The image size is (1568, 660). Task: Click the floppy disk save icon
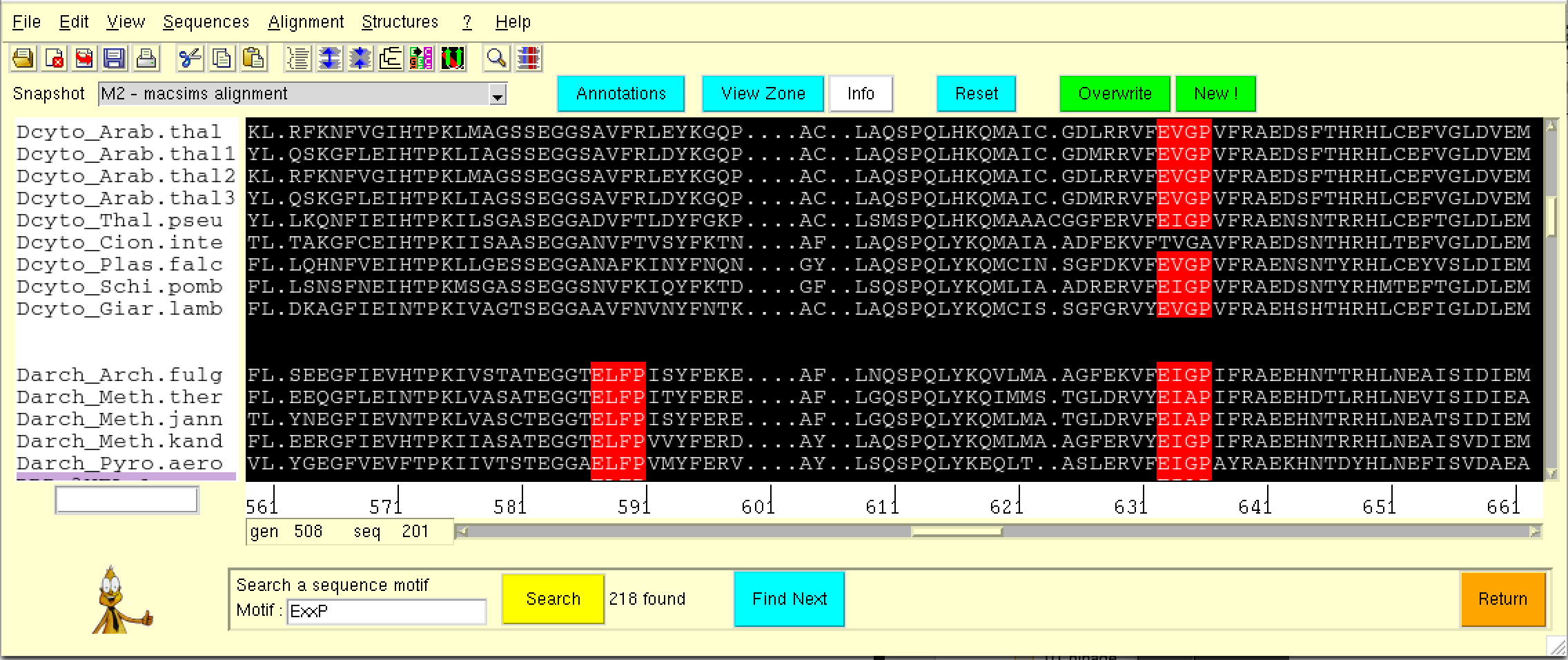(115, 59)
